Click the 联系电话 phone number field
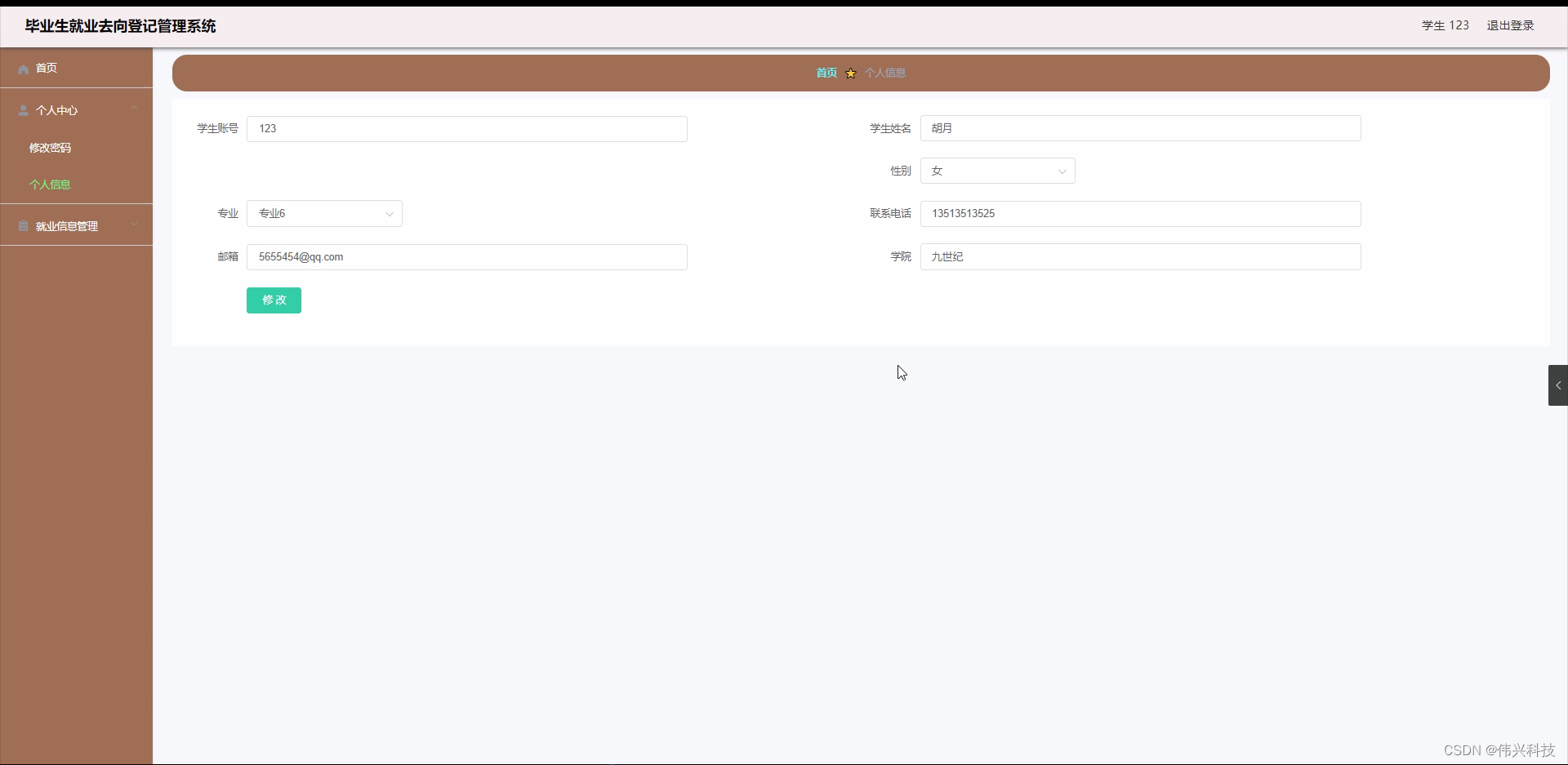The image size is (1568, 765). [x=1140, y=213]
